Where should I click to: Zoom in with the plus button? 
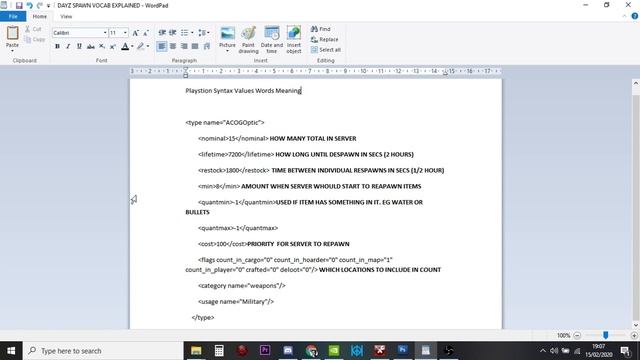[x=634, y=336]
